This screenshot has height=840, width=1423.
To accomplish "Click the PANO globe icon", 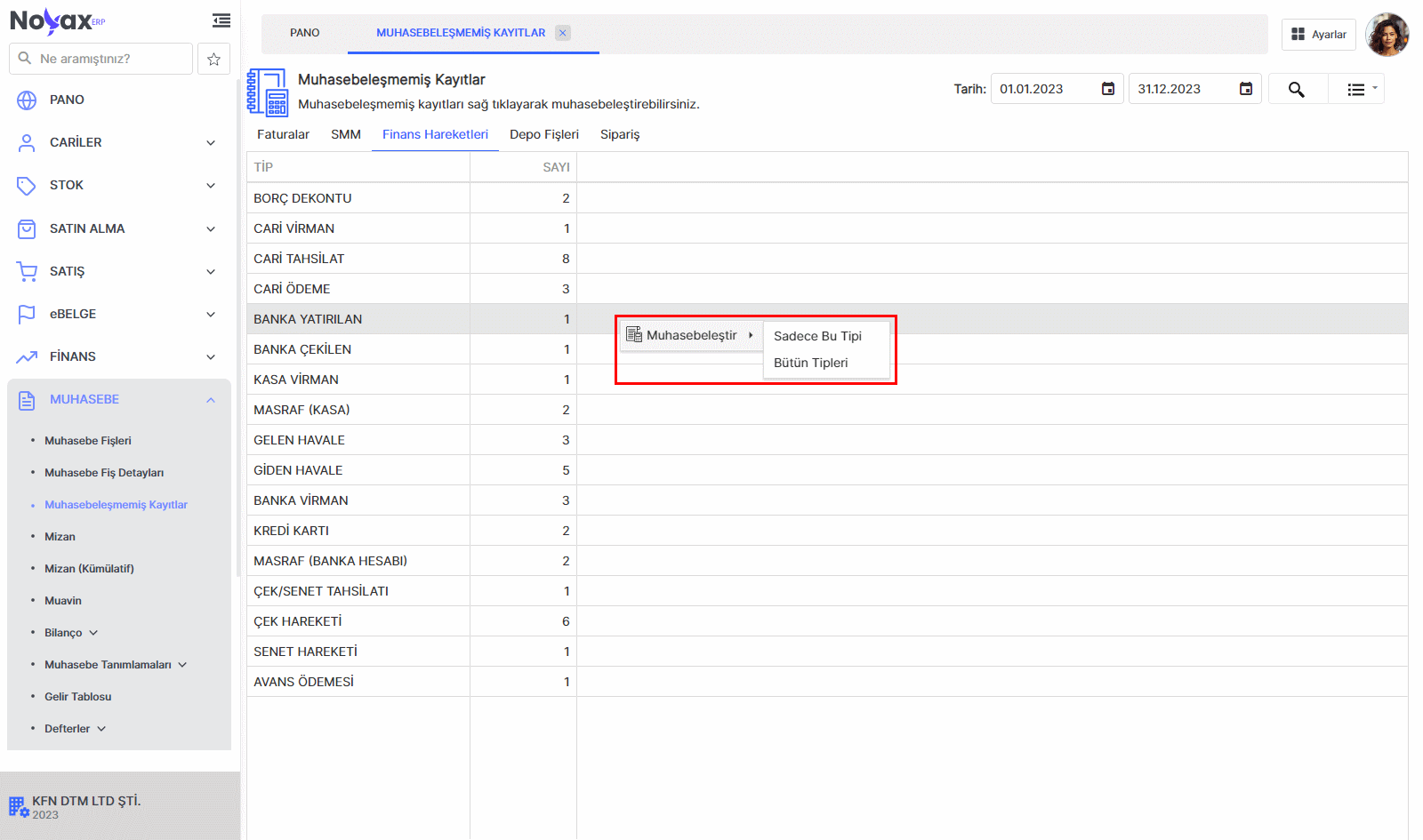I will 27,100.
